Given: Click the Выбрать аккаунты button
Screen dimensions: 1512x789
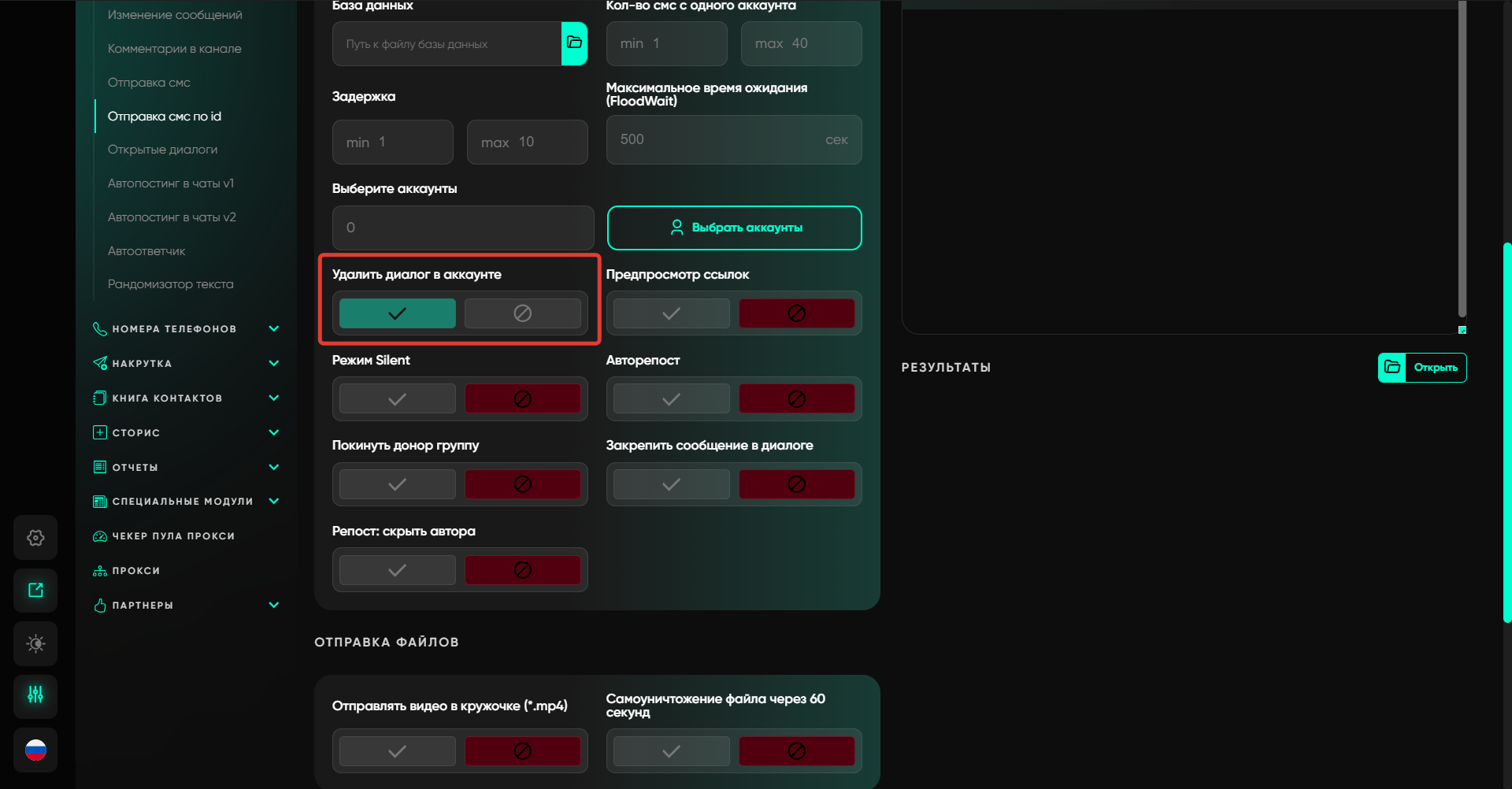Looking at the screenshot, I should tap(734, 228).
